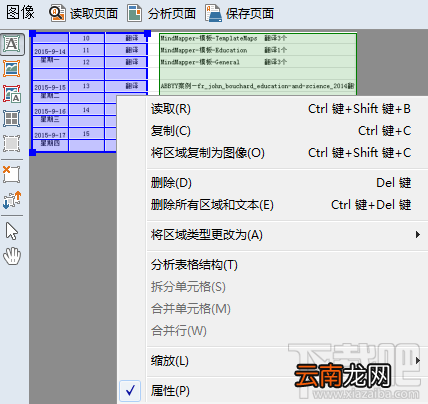Click the ABBYY john_bouchard text line
The image size is (428, 404).
[258, 86]
